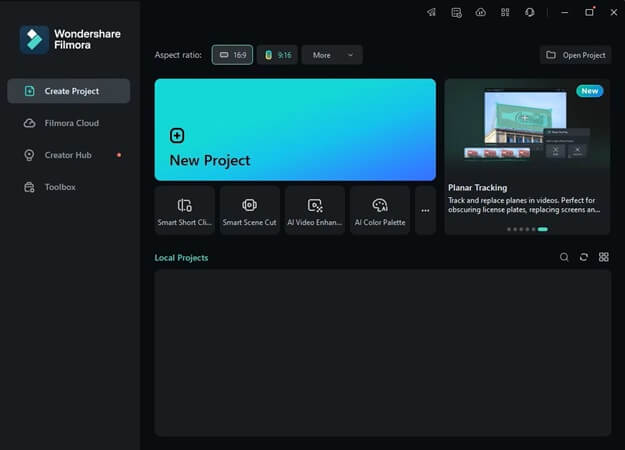Click the Creator Hub lightbulb icon

29,155
